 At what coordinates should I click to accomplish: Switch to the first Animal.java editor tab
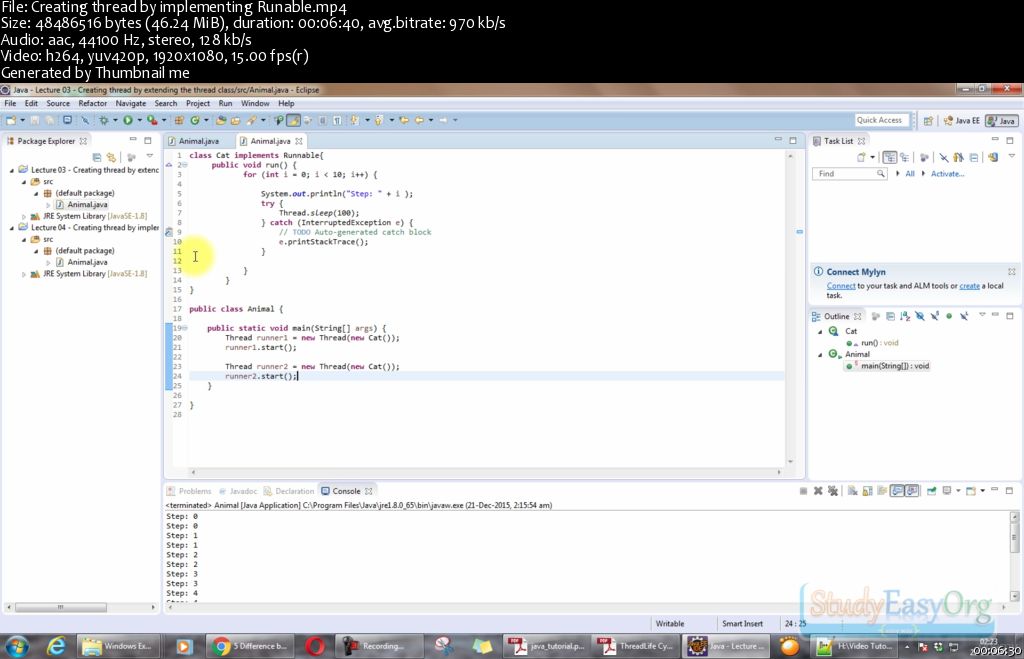click(x=199, y=141)
